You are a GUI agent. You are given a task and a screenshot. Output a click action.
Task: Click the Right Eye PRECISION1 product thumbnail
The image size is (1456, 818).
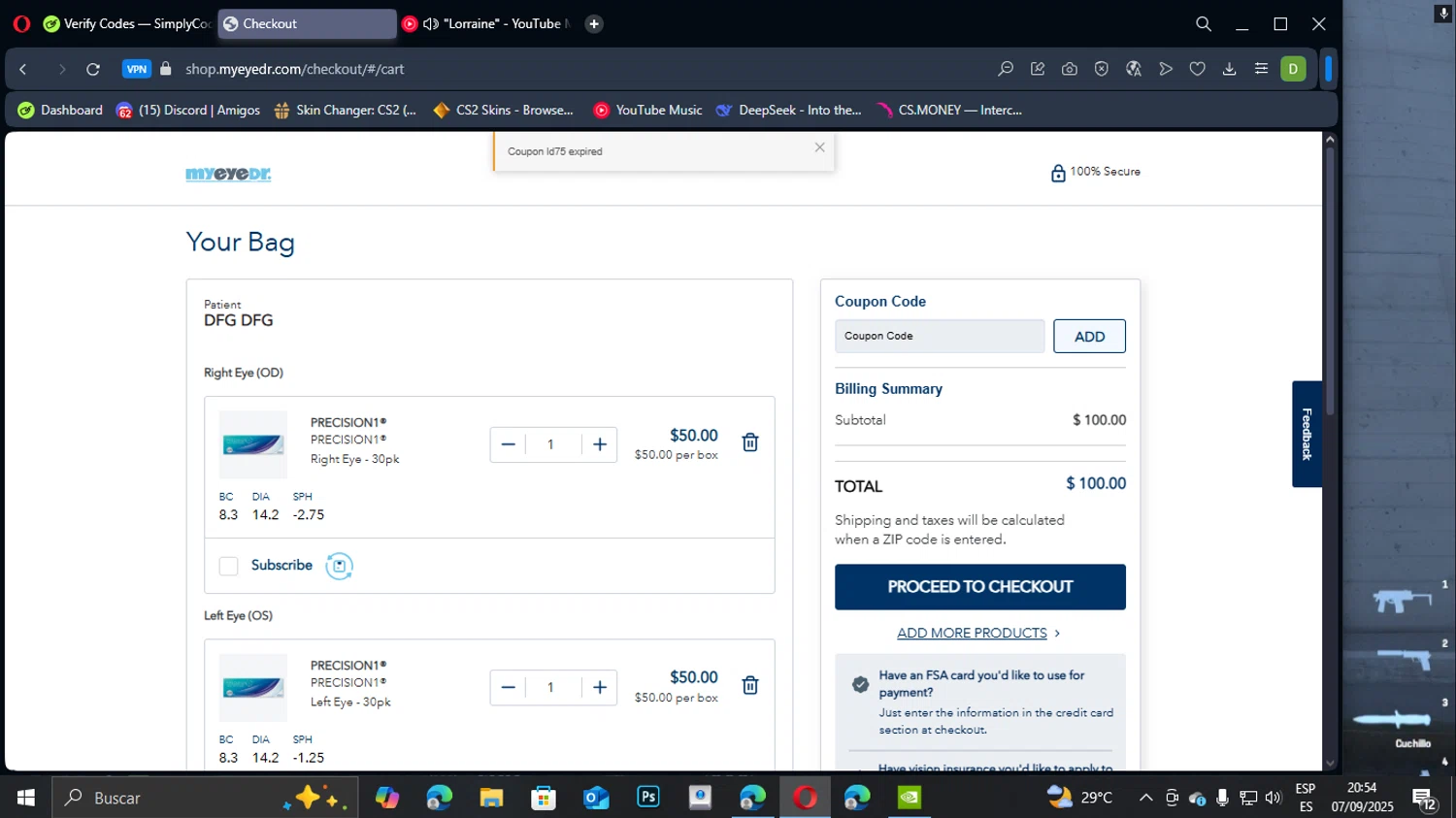click(x=253, y=444)
